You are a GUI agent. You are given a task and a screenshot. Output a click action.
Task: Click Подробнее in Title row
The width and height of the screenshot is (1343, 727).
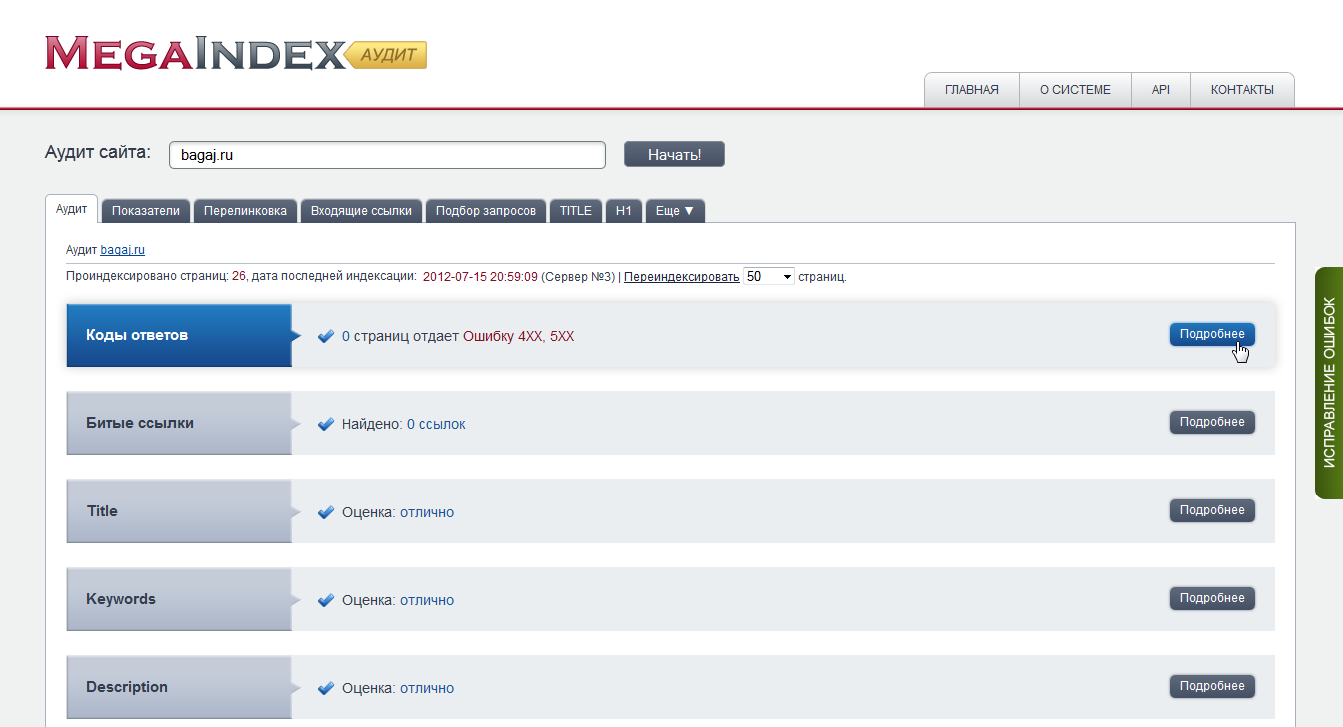coord(1212,510)
